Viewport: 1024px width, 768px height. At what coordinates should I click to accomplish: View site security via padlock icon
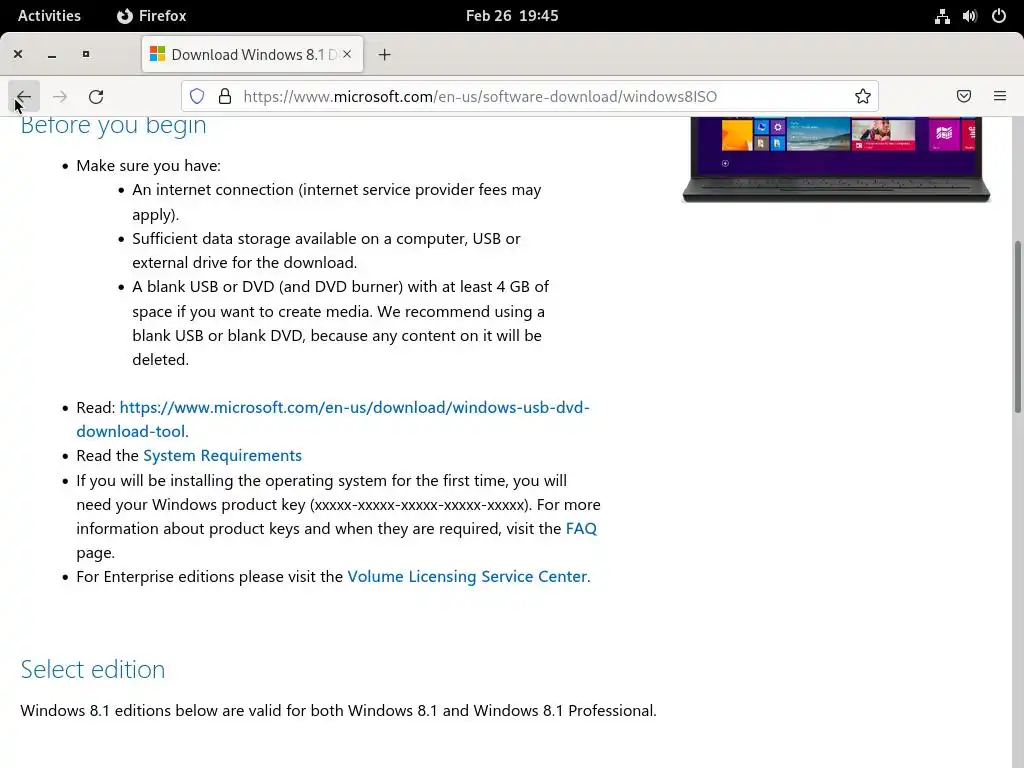tap(225, 97)
